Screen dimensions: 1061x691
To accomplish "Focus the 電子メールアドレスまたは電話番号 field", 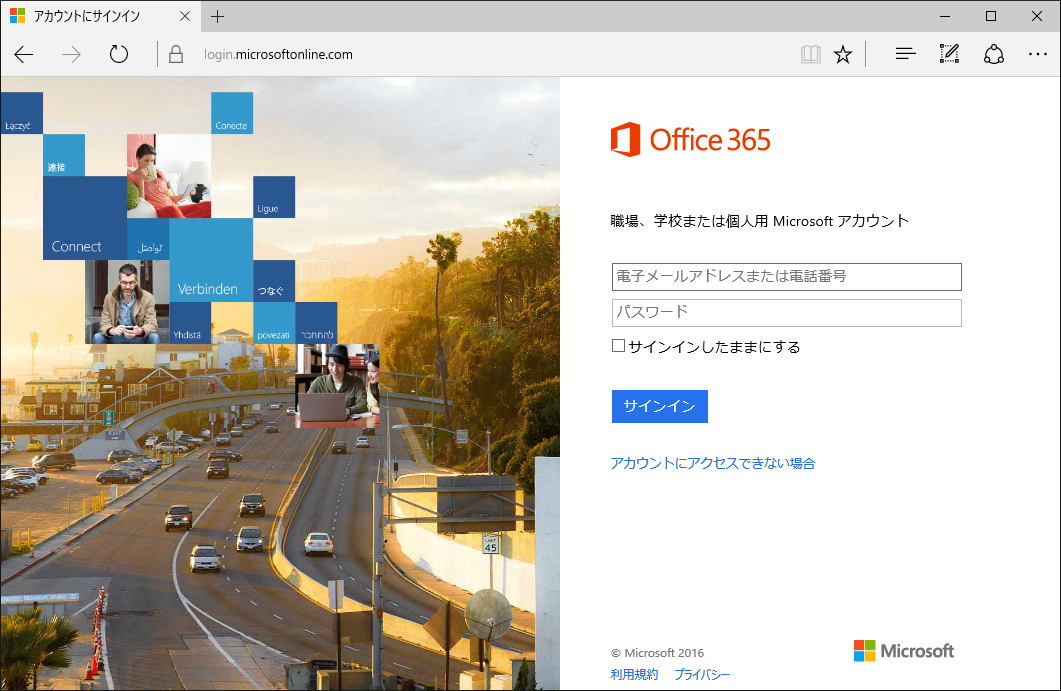I will pos(786,277).
